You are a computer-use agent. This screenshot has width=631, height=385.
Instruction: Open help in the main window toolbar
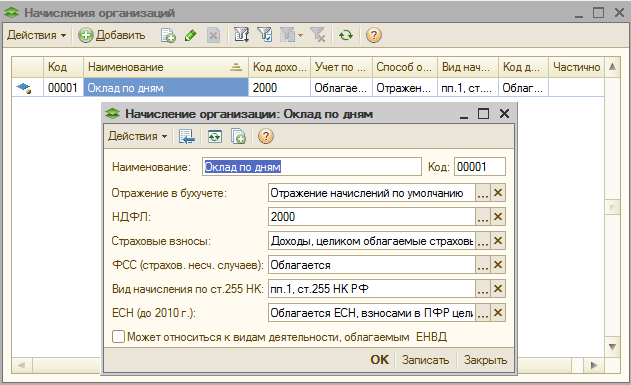click(x=373, y=35)
